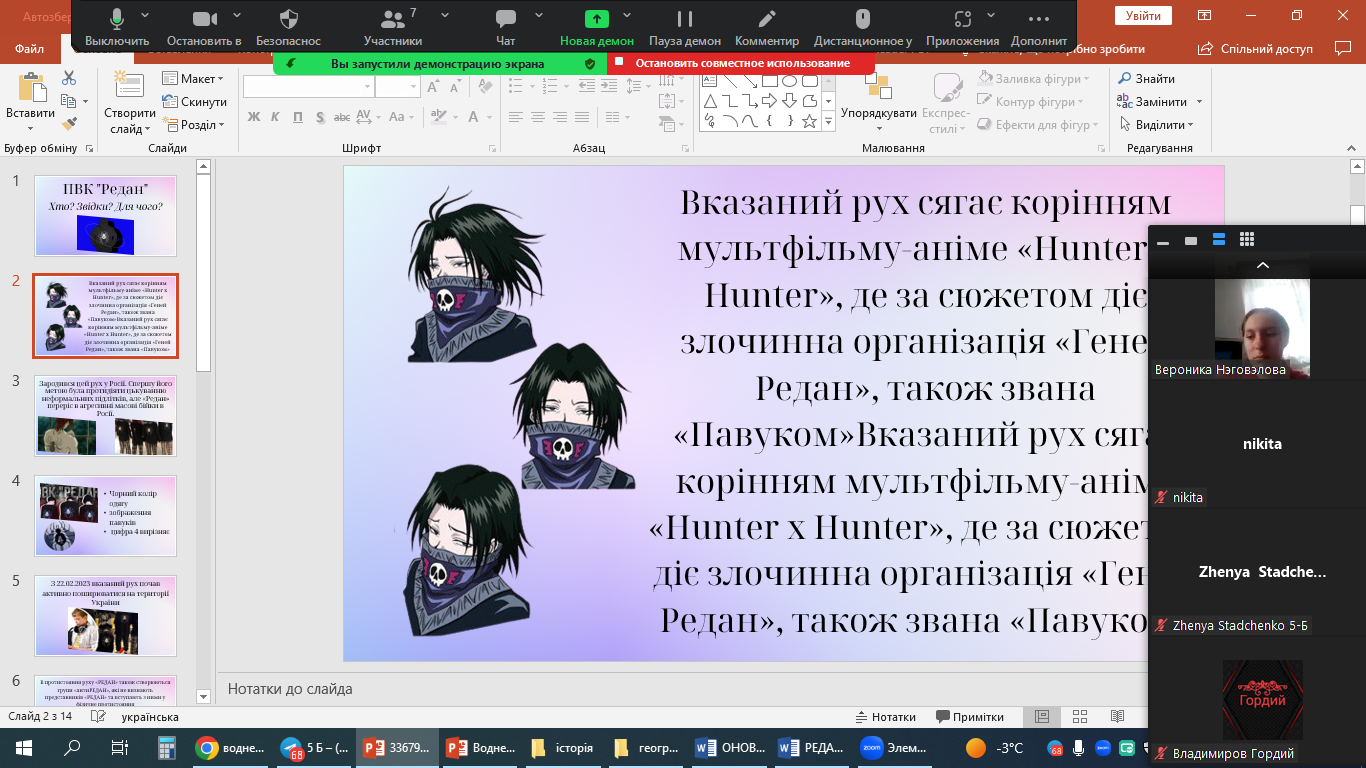Click Reset (Скинути) slide button
This screenshot has width=1366, height=768.
(x=194, y=102)
